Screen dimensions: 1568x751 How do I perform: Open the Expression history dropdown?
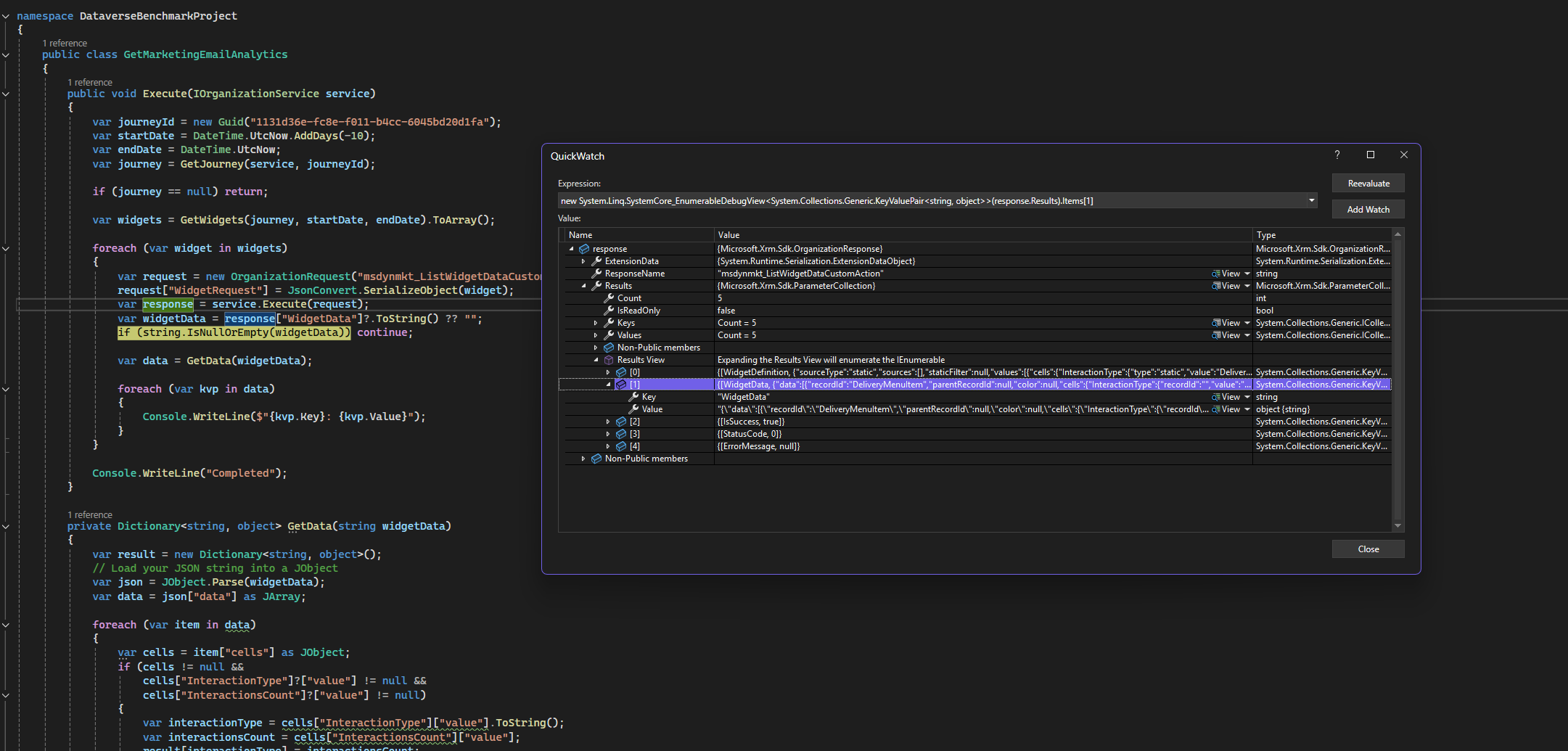[x=1311, y=200]
